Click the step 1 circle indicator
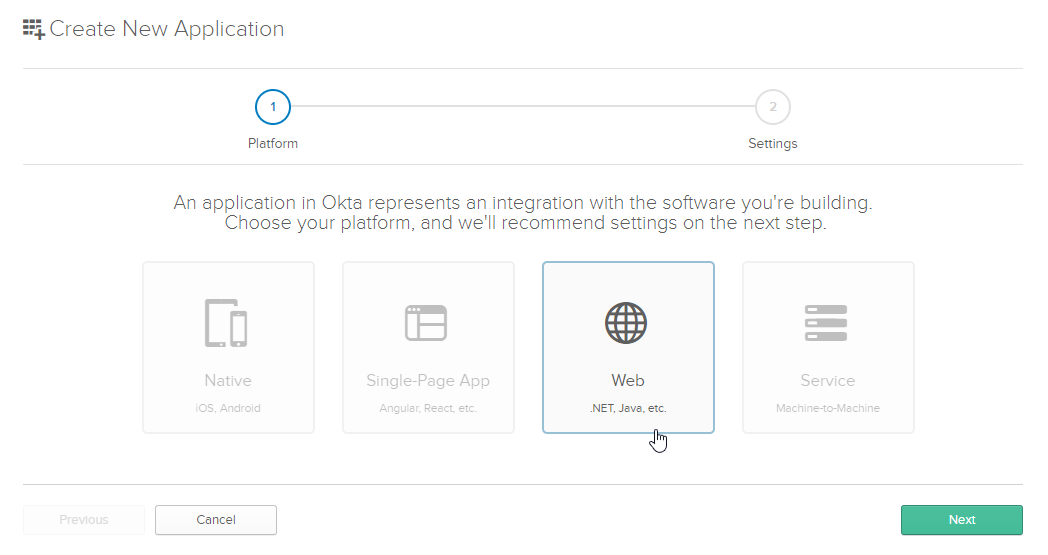This screenshot has width=1048, height=555. (x=273, y=106)
